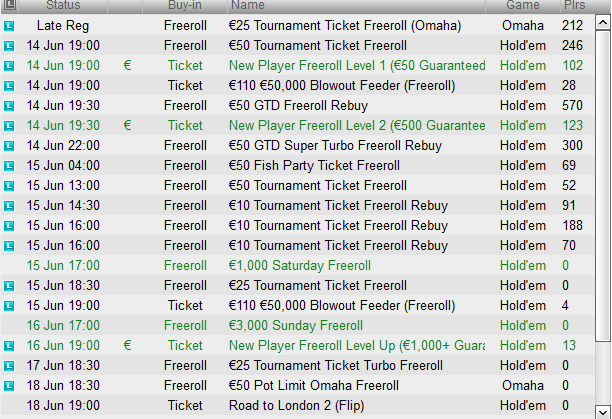612x419 pixels.
Task: Click the vertical scrollbar thumb
Action: tap(603, 187)
